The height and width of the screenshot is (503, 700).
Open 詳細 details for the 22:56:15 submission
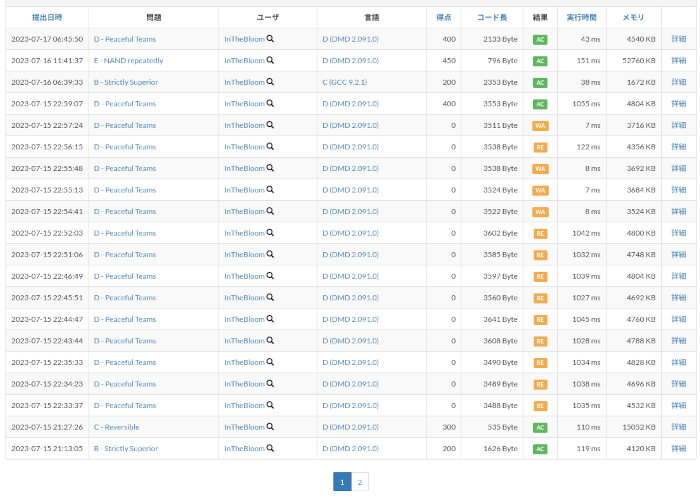coord(679,147)
